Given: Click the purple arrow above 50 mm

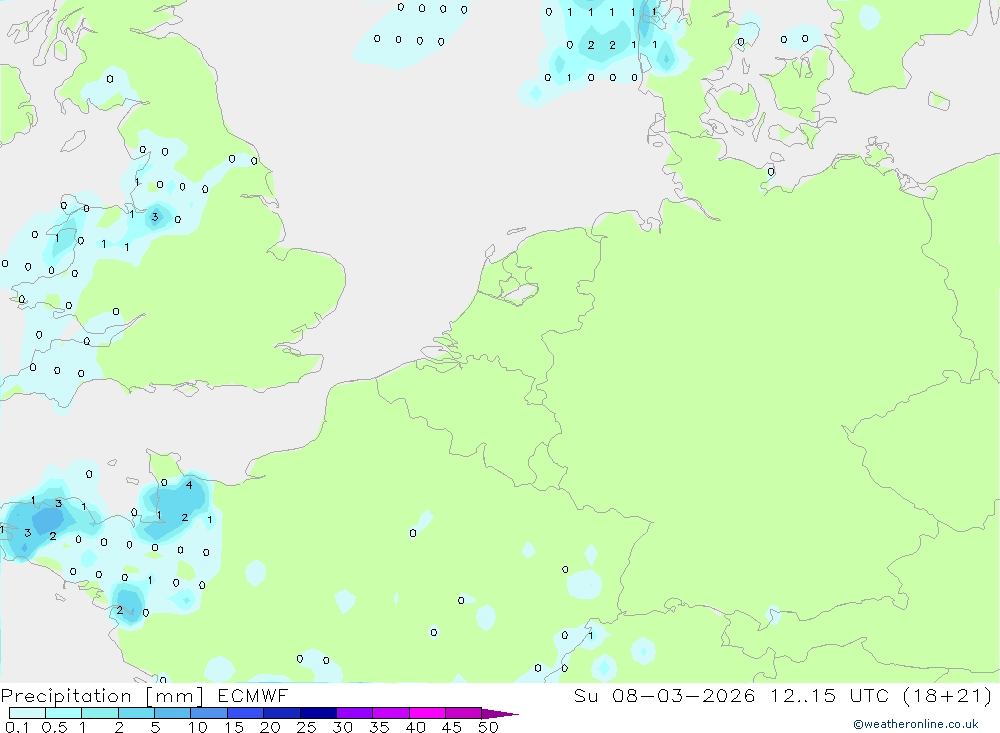Looking at the screenshot, I should 499,714.
